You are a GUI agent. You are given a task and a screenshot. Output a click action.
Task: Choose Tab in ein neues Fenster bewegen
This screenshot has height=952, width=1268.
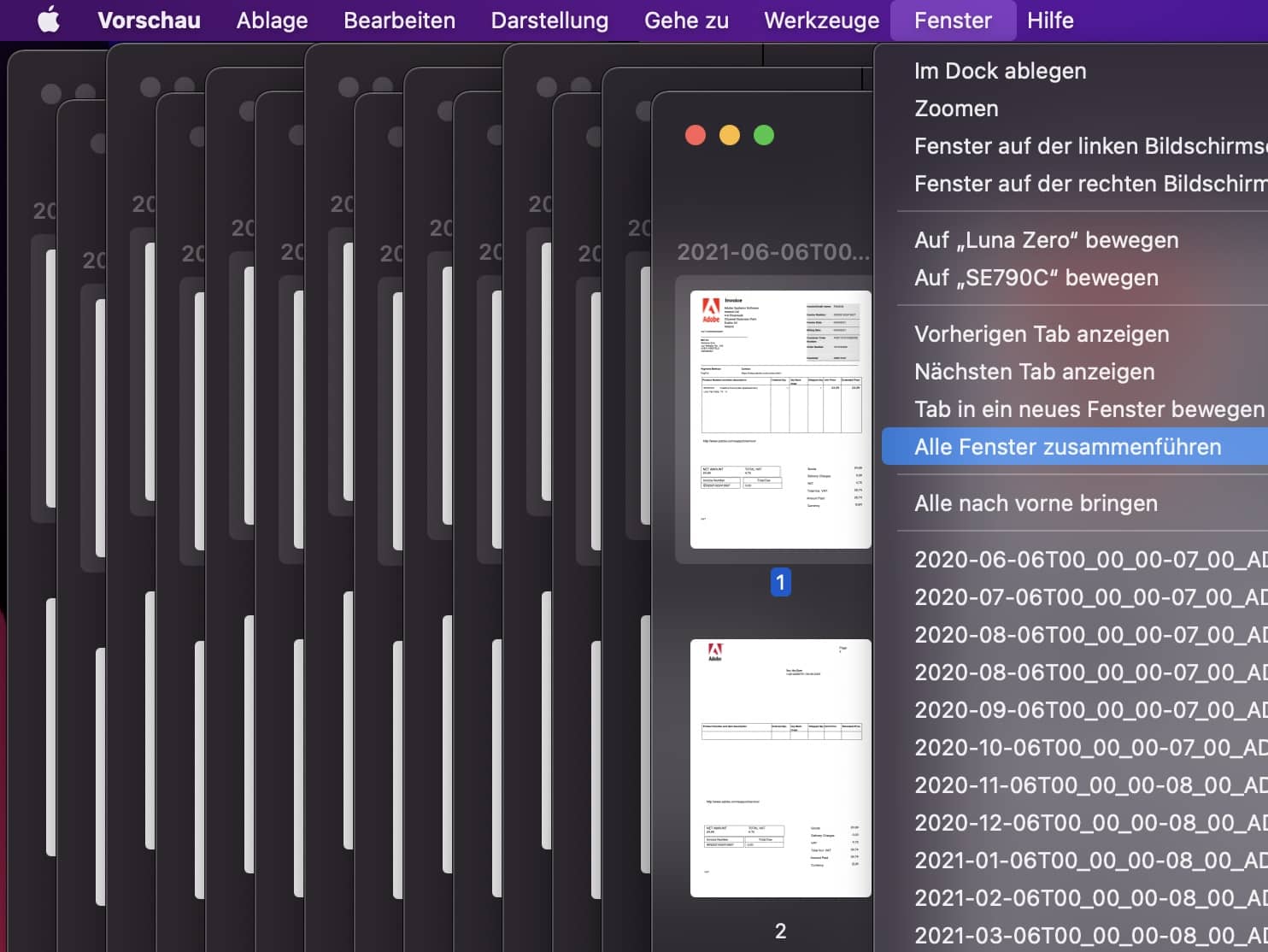coord(1075,409)
